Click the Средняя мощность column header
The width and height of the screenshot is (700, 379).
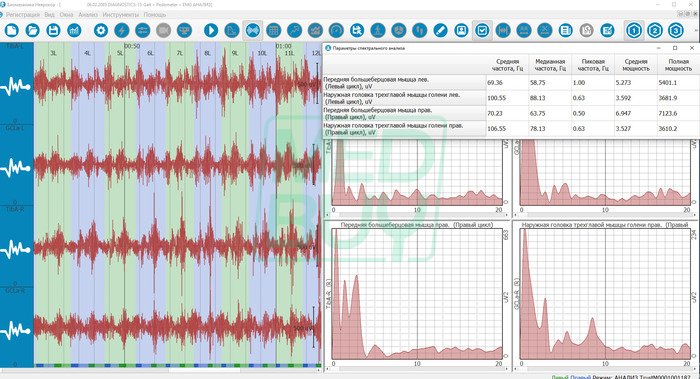click(636, 65)
